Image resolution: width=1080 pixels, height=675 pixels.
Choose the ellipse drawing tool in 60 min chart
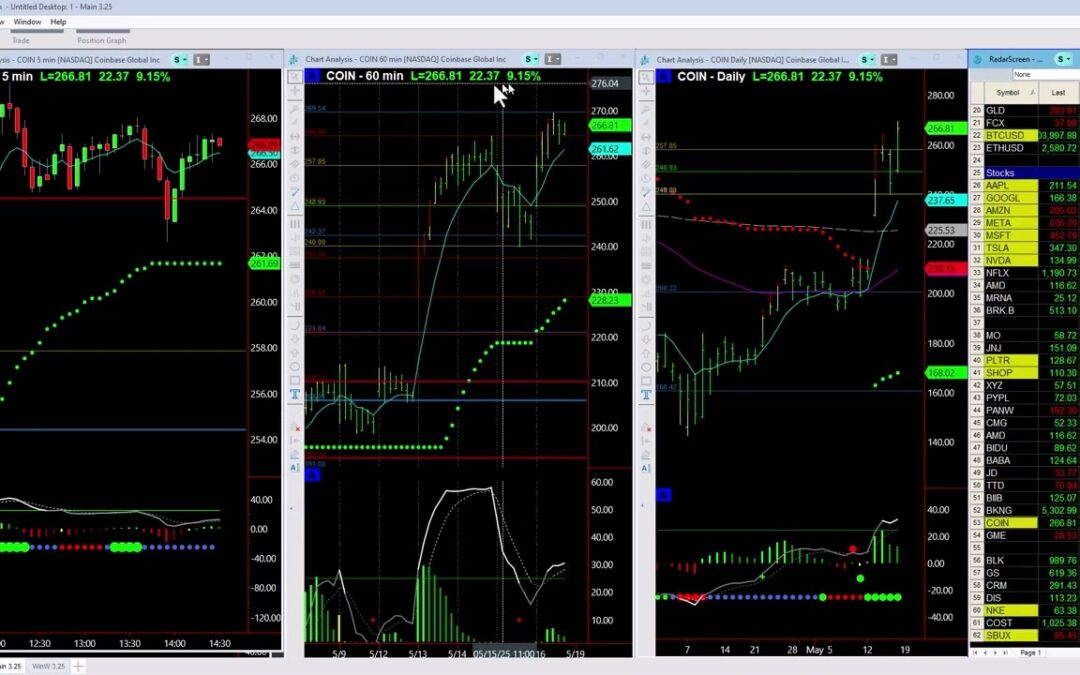(295, 366)
